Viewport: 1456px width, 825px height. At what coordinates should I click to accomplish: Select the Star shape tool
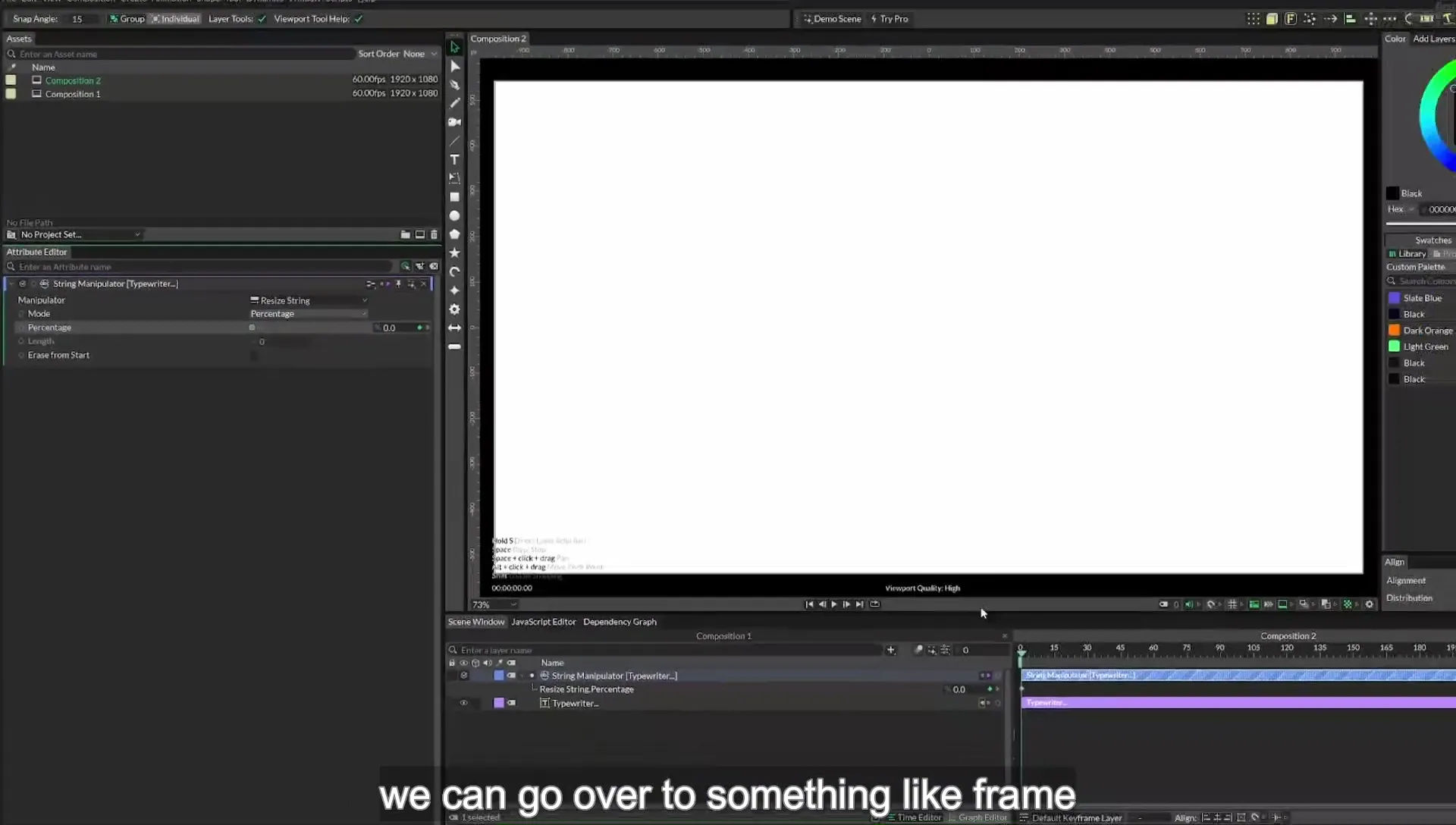click(x=455, y=253)
